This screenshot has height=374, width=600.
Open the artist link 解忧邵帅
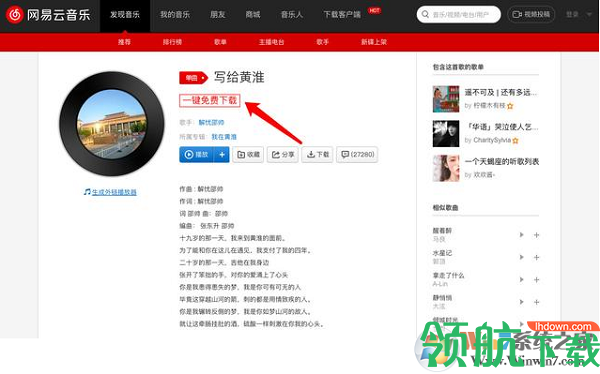click(211, 122)
